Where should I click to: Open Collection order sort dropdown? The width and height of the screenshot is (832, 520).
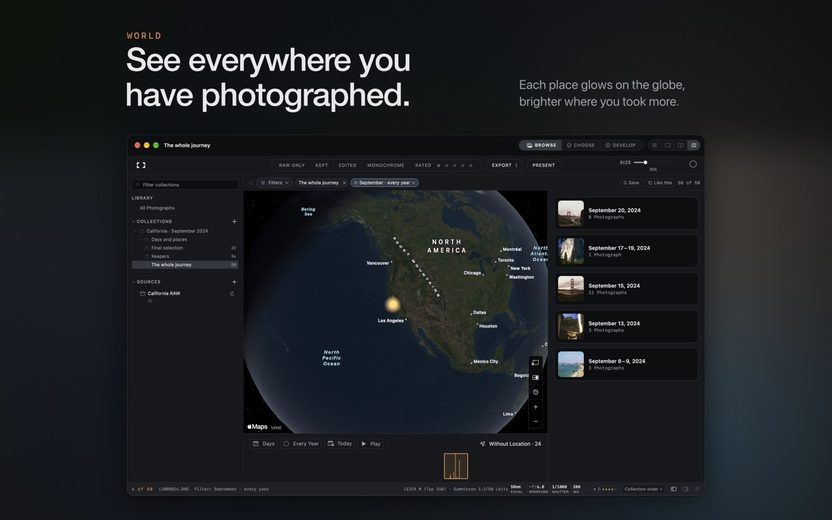(643, 489)
